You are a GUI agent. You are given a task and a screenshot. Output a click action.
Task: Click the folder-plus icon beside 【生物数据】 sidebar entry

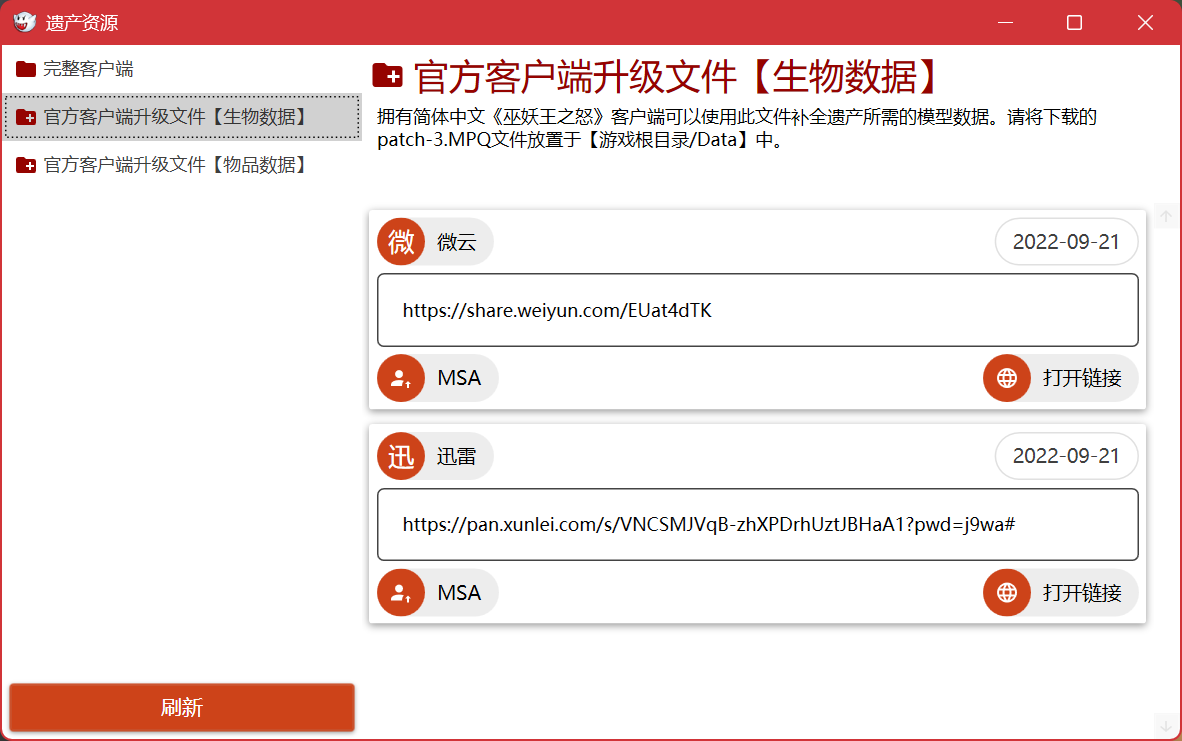pos(26,117)
